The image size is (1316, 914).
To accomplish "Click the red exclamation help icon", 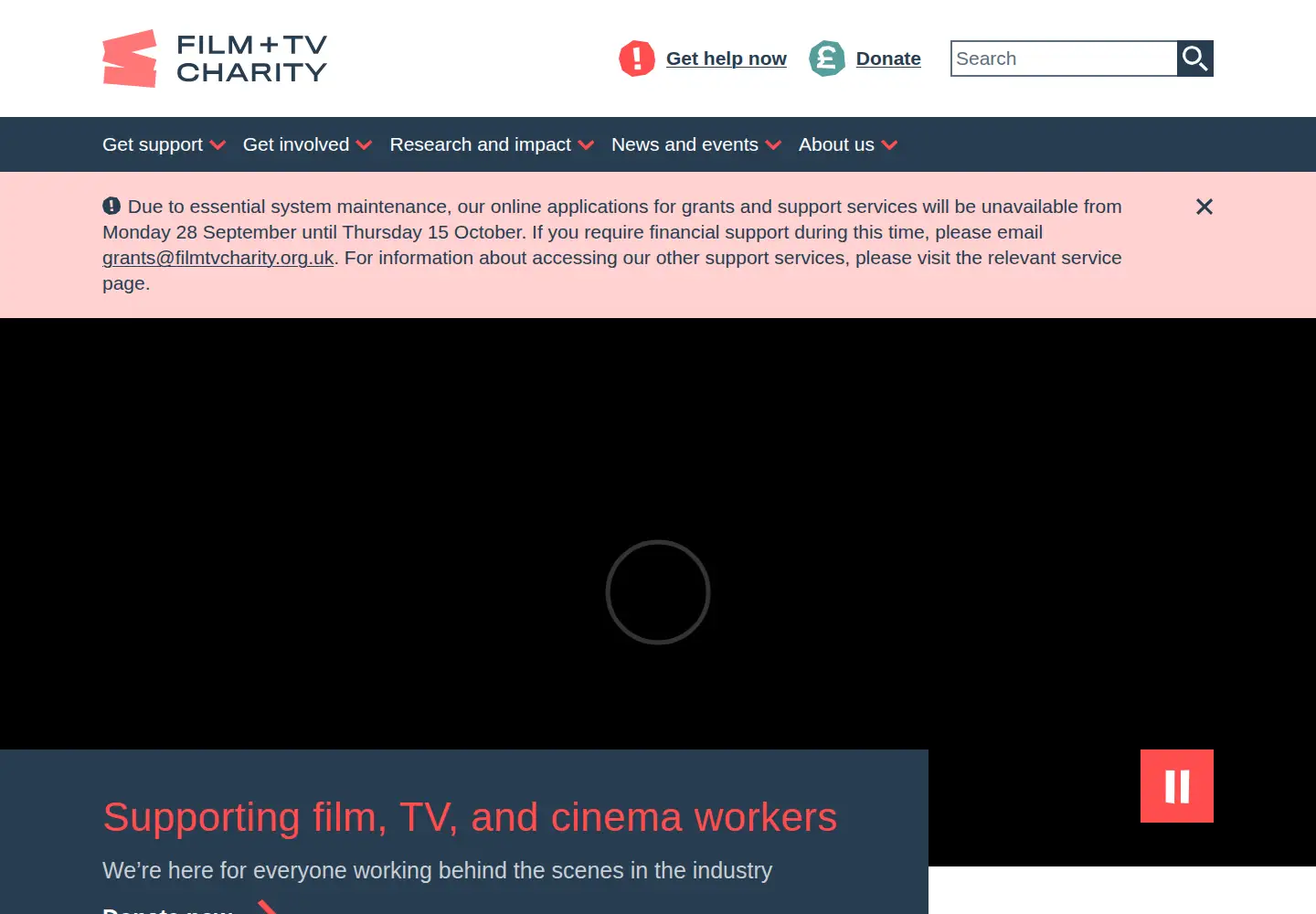I will click(x=637, y=58).
